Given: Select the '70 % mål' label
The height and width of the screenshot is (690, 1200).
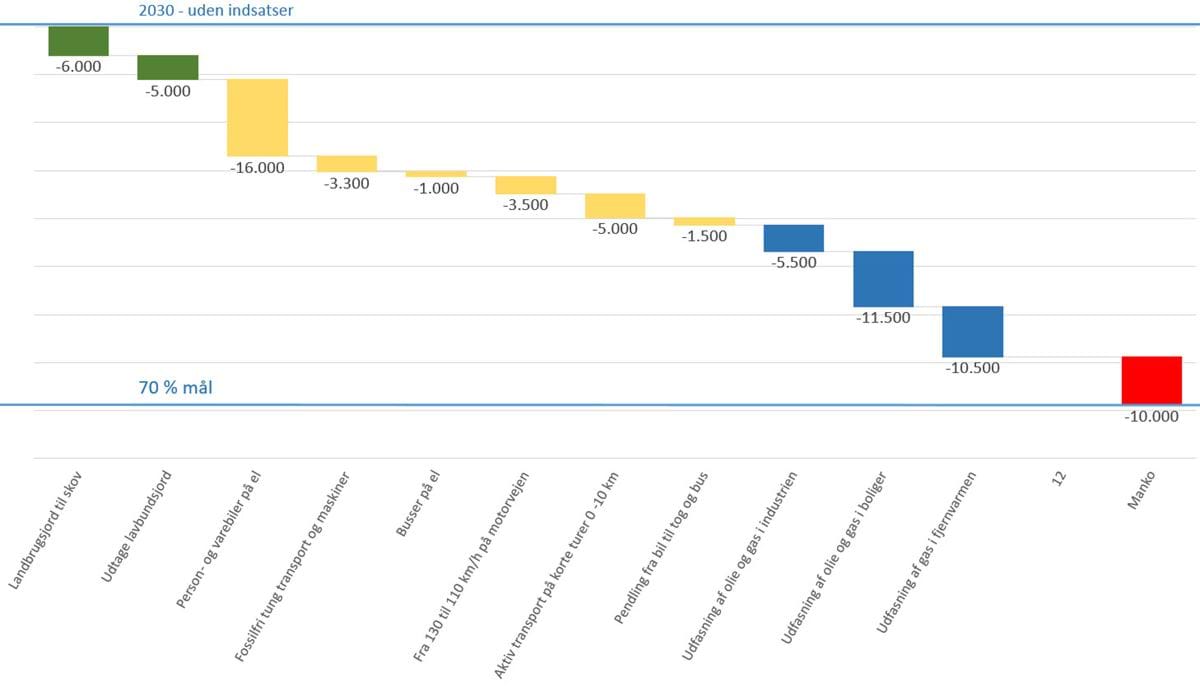Looking at the screenshot, I should (176, 387).
